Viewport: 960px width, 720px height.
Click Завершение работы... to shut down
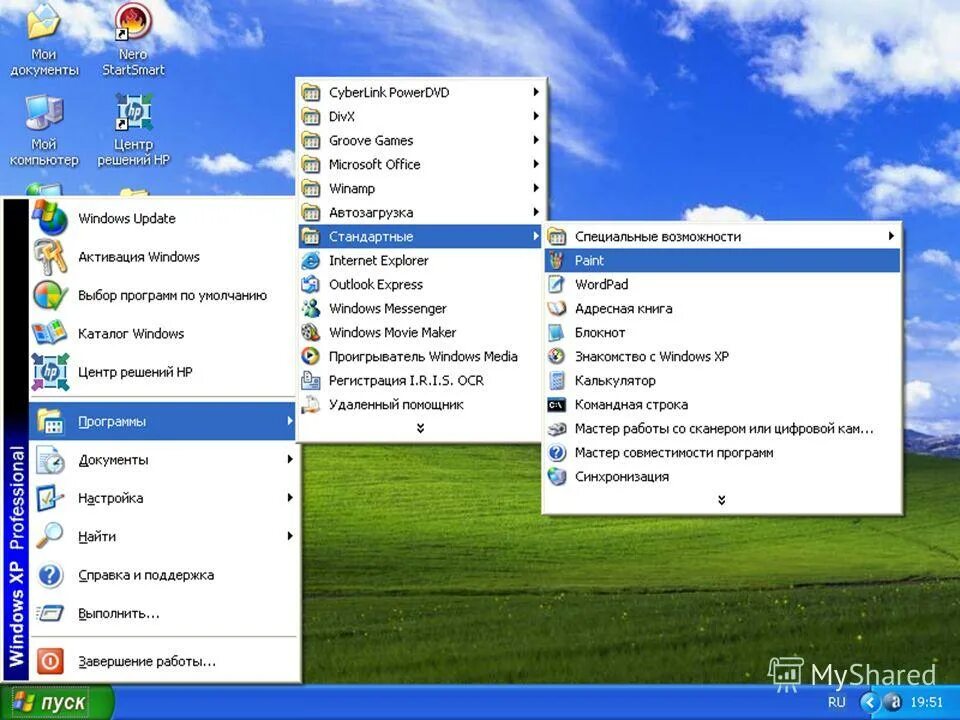(163, 661)
